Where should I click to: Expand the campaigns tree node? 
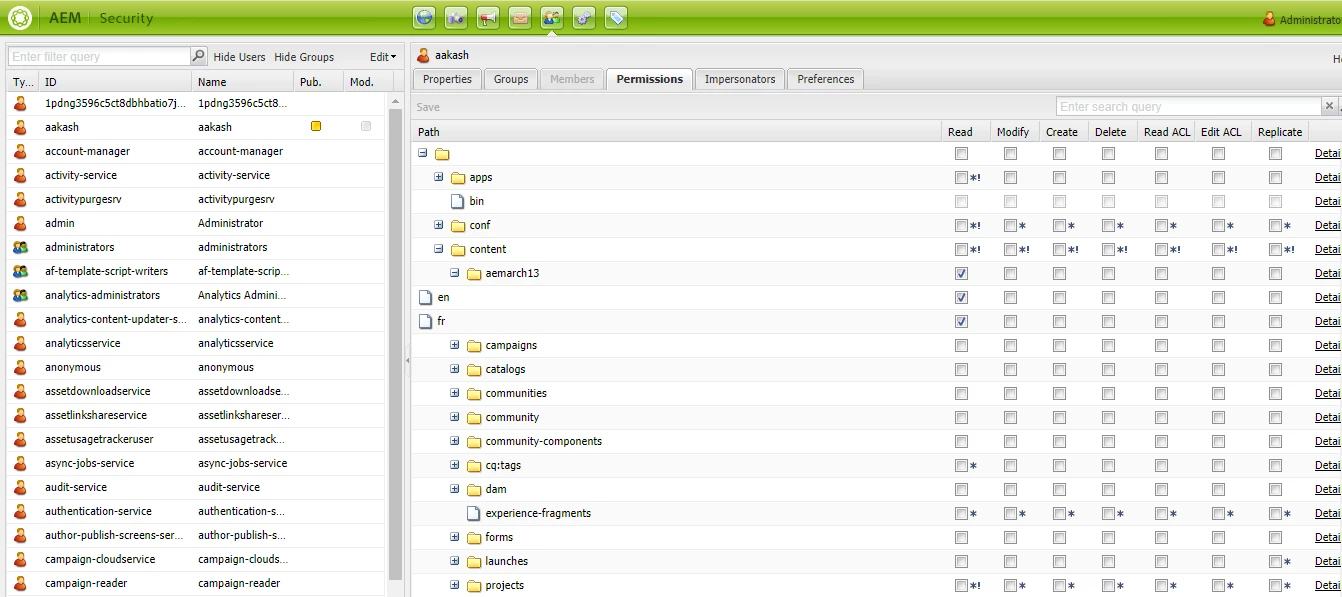(454, 345)
